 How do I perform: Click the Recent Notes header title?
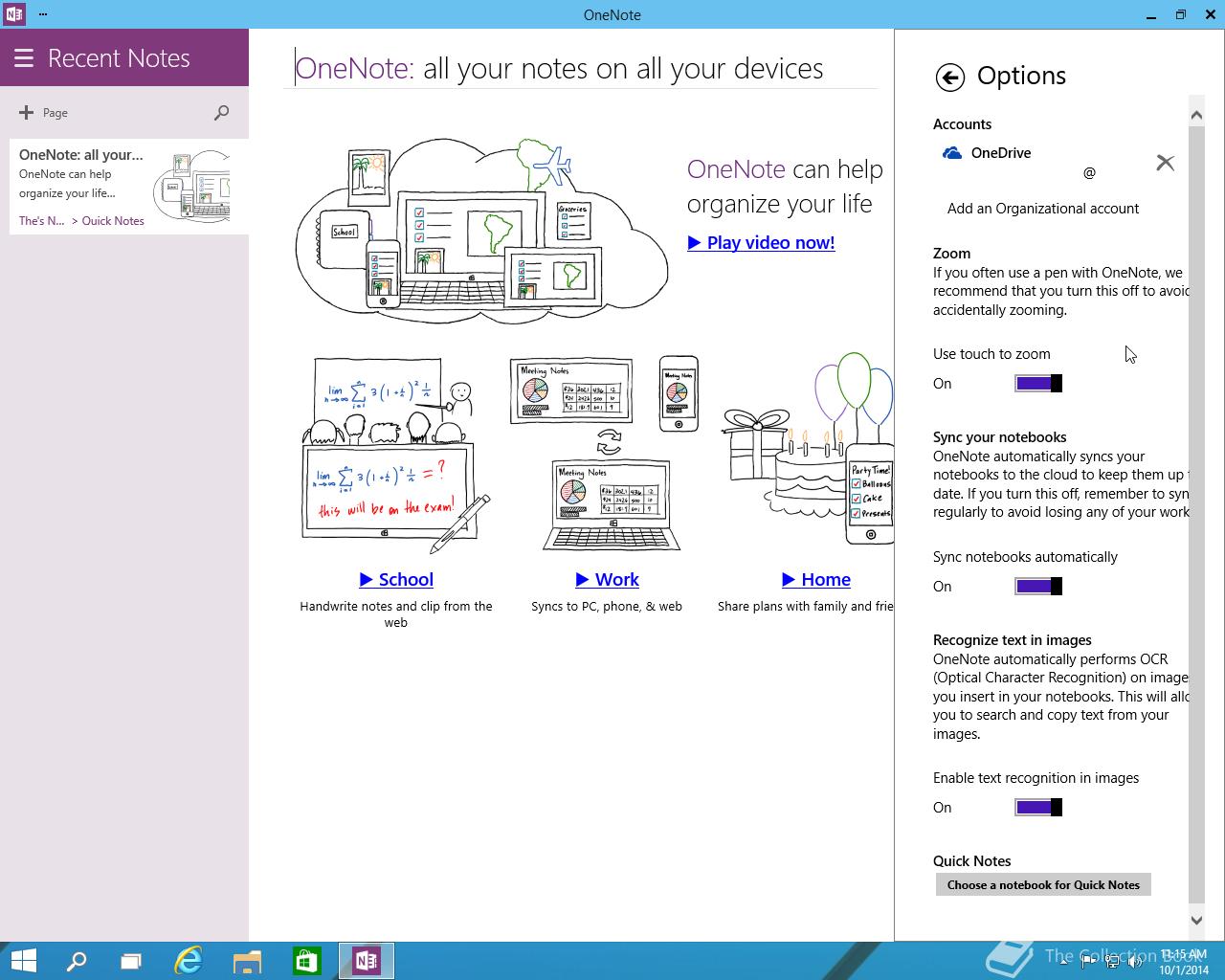119,58
